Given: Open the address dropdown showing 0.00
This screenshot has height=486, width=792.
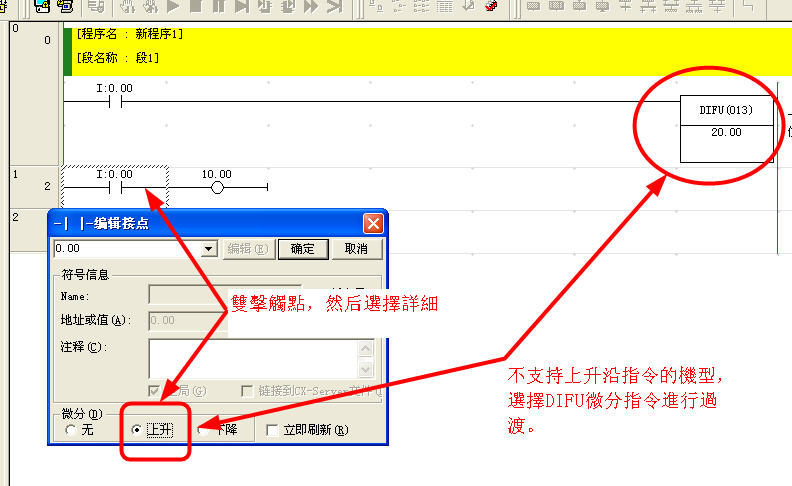Looking at the screenshot, I should pos(209,249).
